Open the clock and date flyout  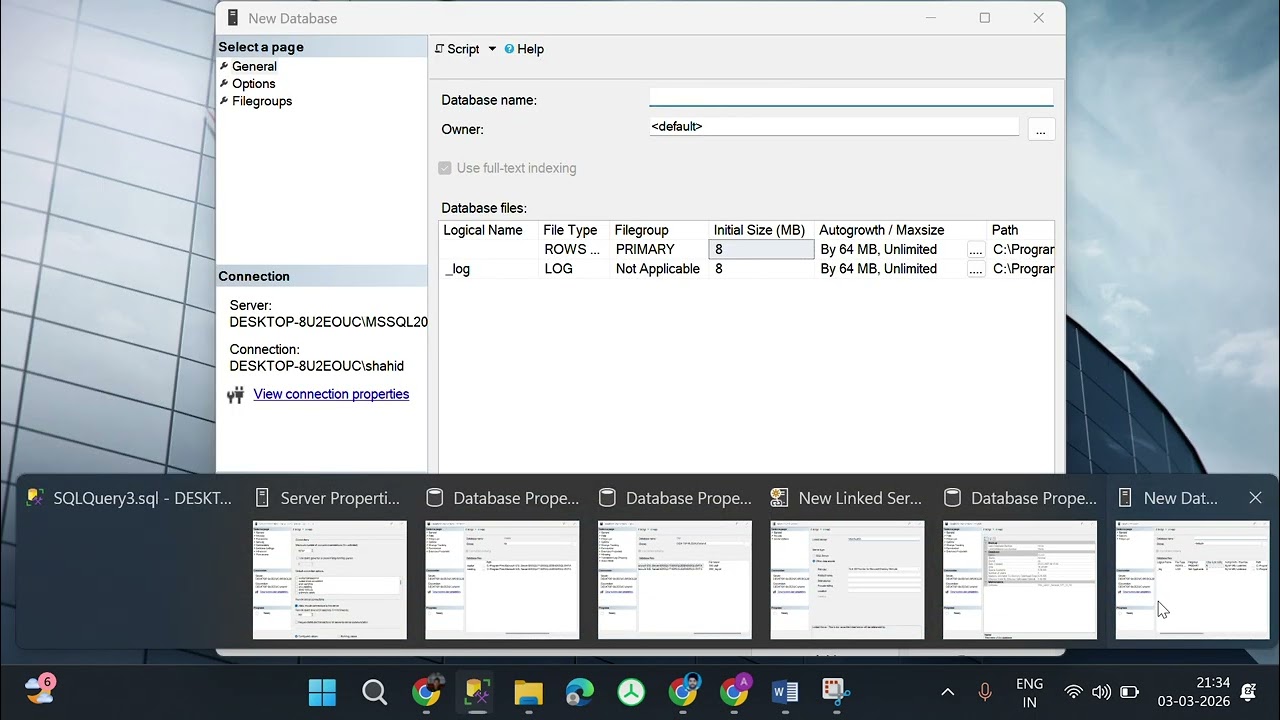[x=1195, y=692]
